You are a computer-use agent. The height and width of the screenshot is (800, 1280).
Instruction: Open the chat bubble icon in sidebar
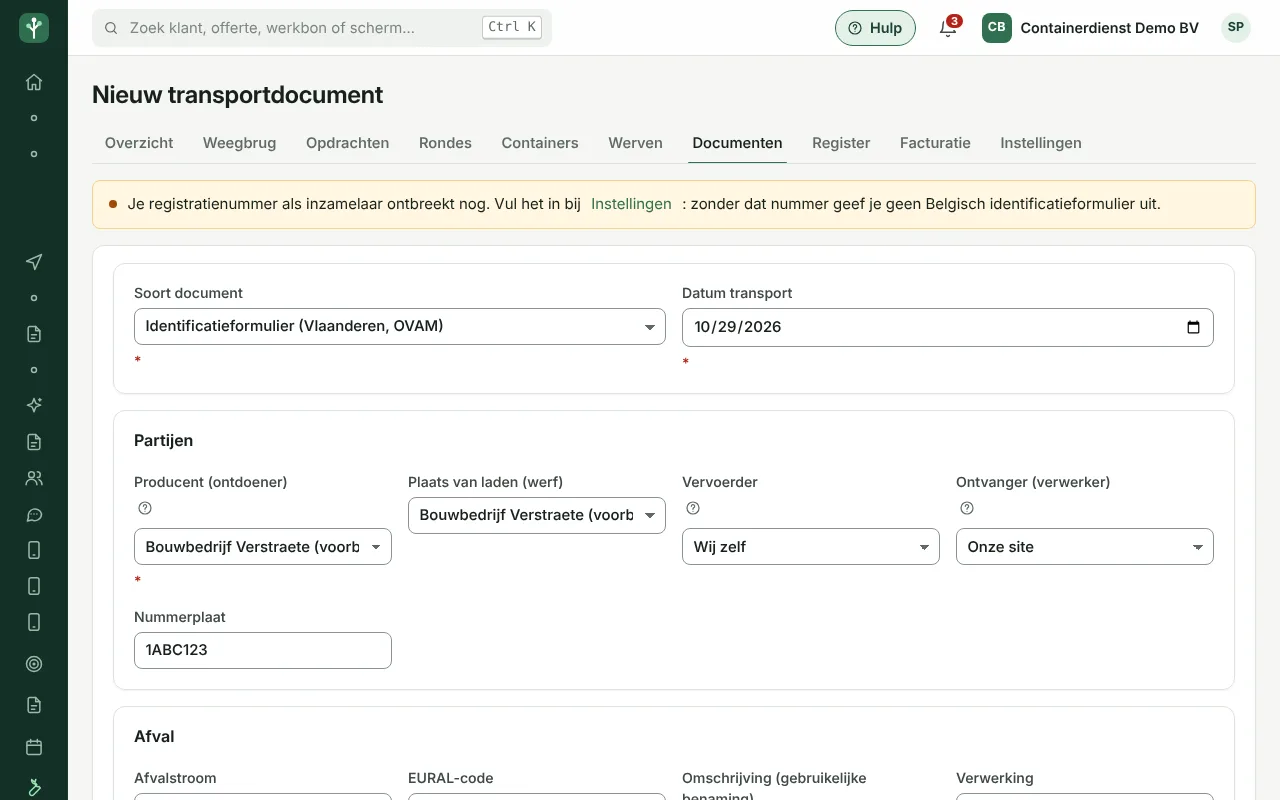point(34,515)
